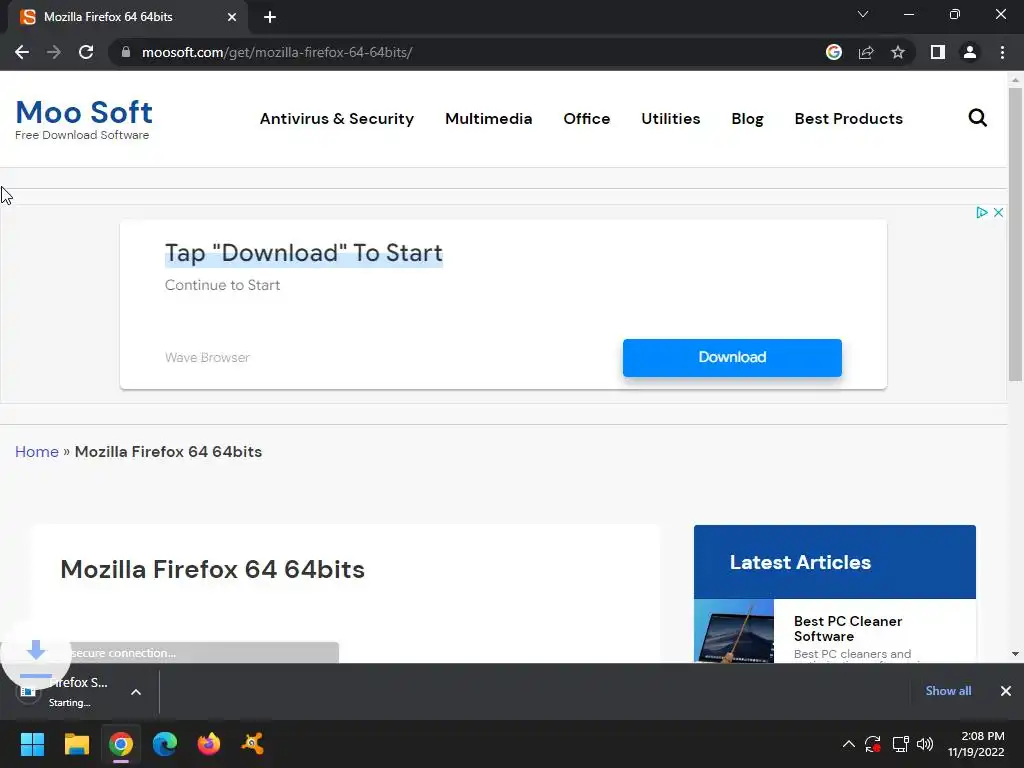This screenshot has height=768, width=1024.
Task: Click the sync status tray icon
Action: (x=873, y=744)
